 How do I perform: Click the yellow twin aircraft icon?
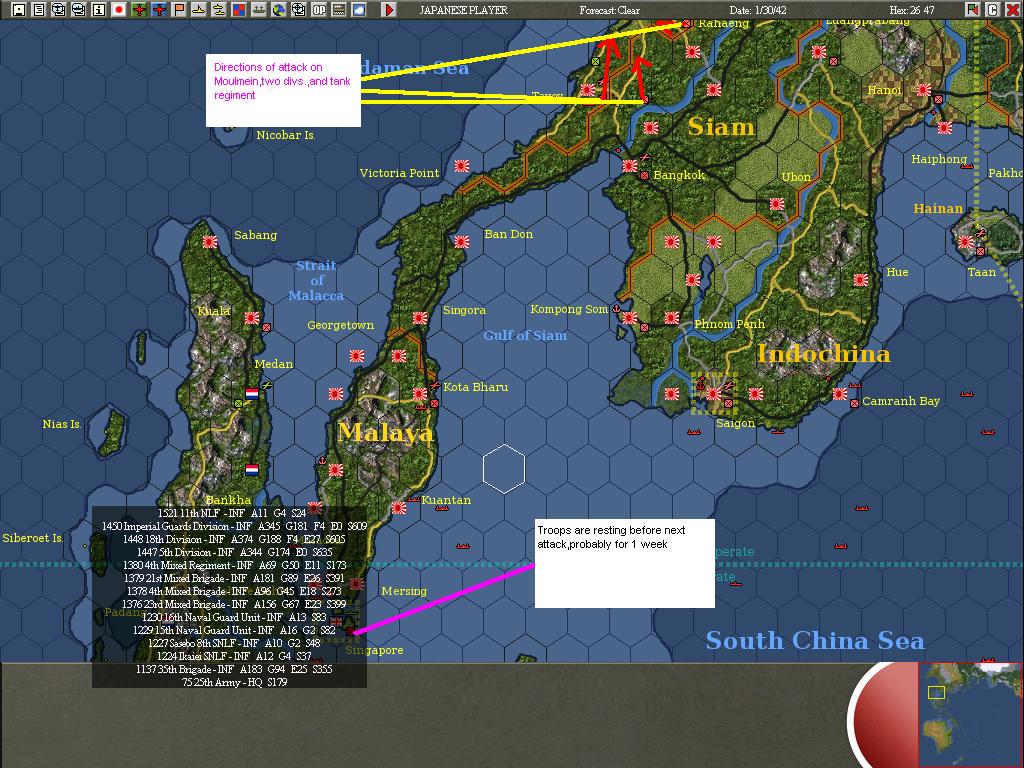(219, 10)
